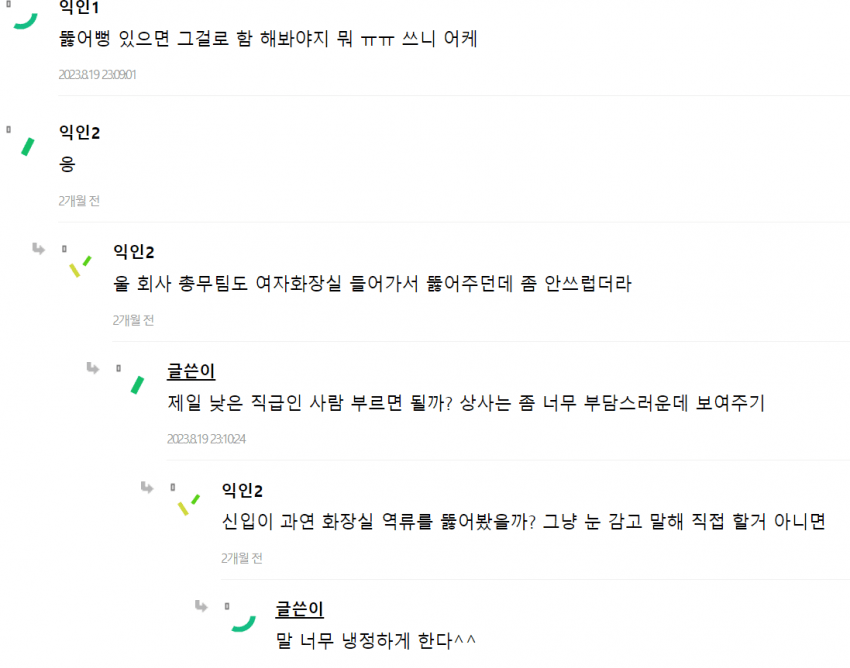Click 익인1's profile avatar at the top
This screenshot has width=850, height=668.
pos(26,19)
